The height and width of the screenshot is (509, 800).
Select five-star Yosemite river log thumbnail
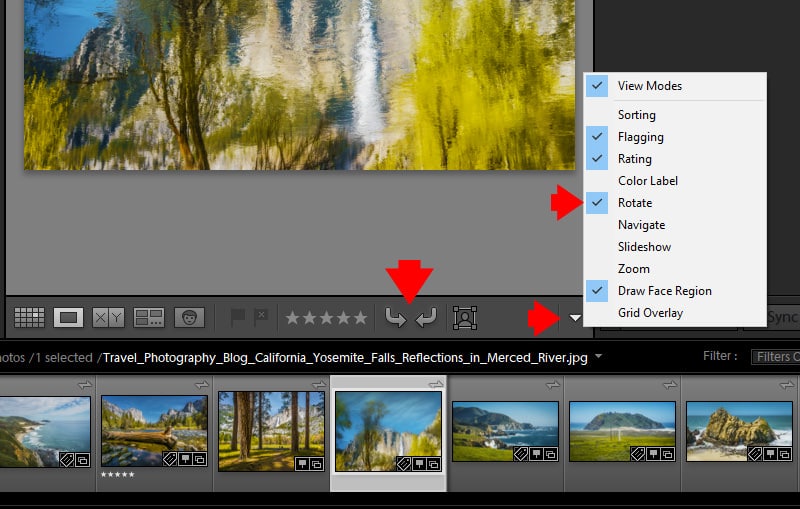[154, 431]
